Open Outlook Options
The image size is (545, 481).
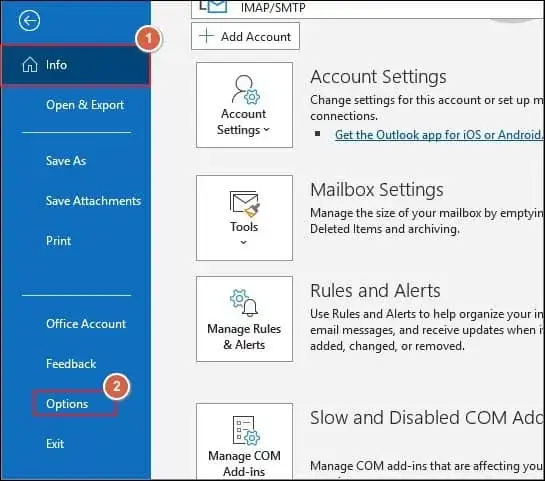67,404
